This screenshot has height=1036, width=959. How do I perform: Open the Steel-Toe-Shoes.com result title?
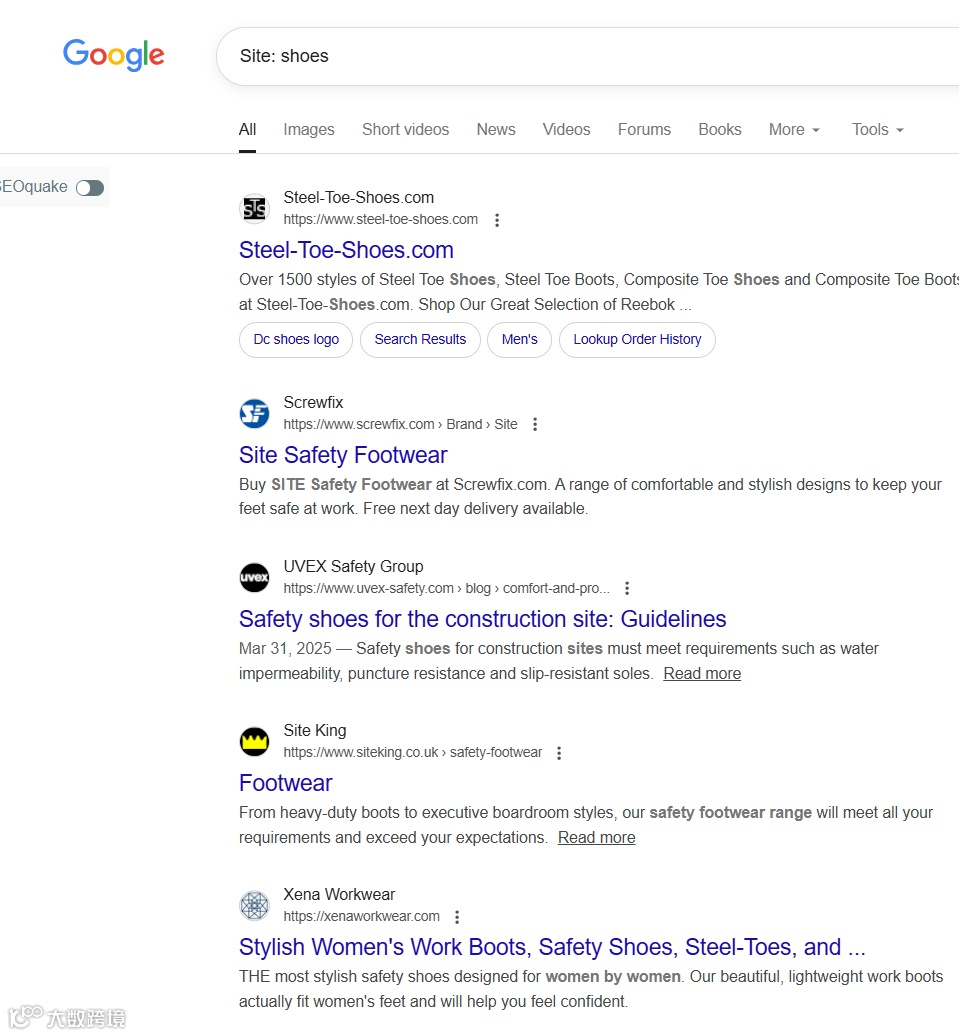click(x=346, y=250)
